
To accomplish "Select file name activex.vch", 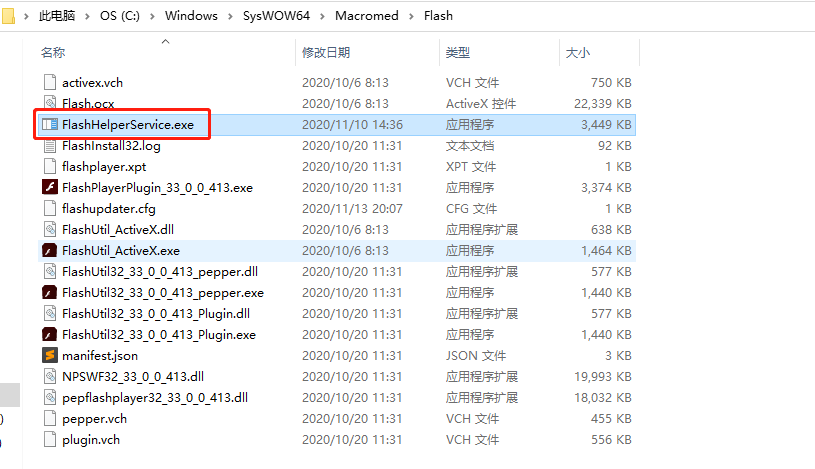I will pos(93,83).
